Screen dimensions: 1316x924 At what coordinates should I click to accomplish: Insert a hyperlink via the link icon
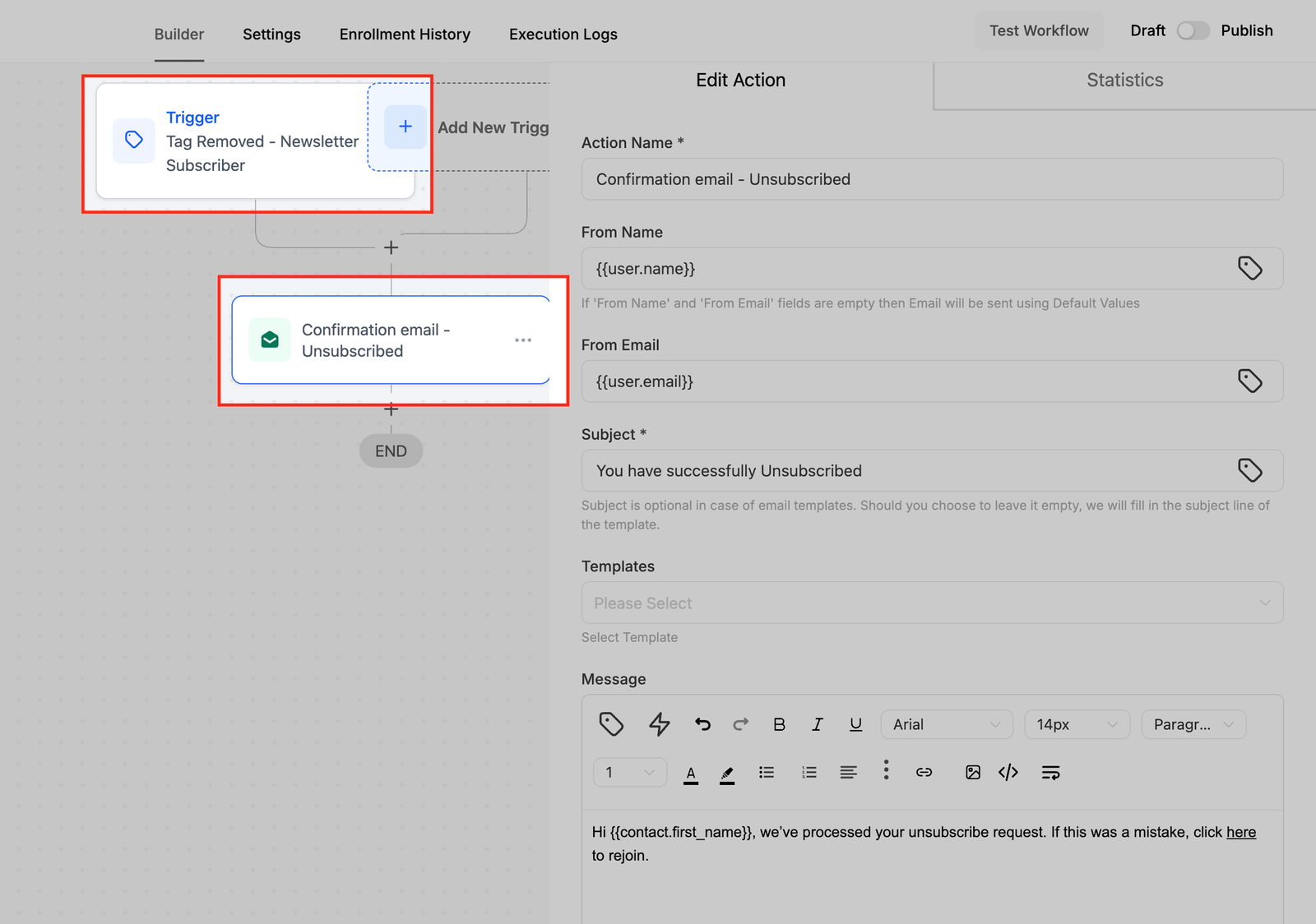point(924,772)
